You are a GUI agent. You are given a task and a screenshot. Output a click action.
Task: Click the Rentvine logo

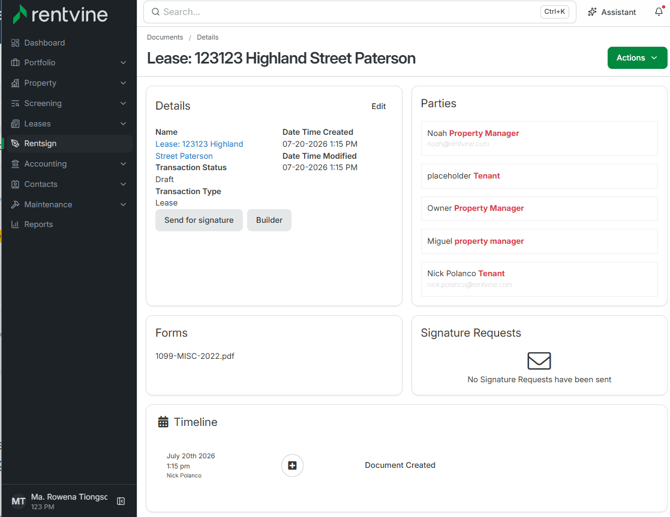click(x=60, y=15)
